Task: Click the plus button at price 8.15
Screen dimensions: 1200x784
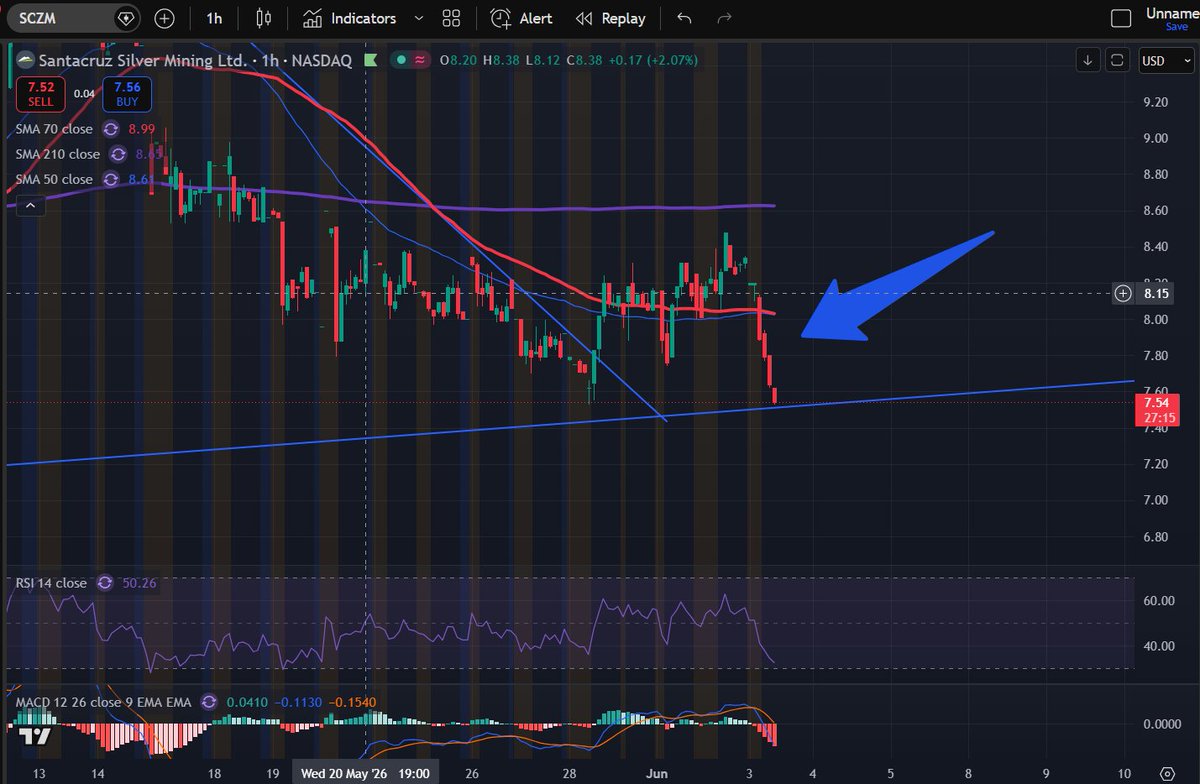Action: 1124,293
